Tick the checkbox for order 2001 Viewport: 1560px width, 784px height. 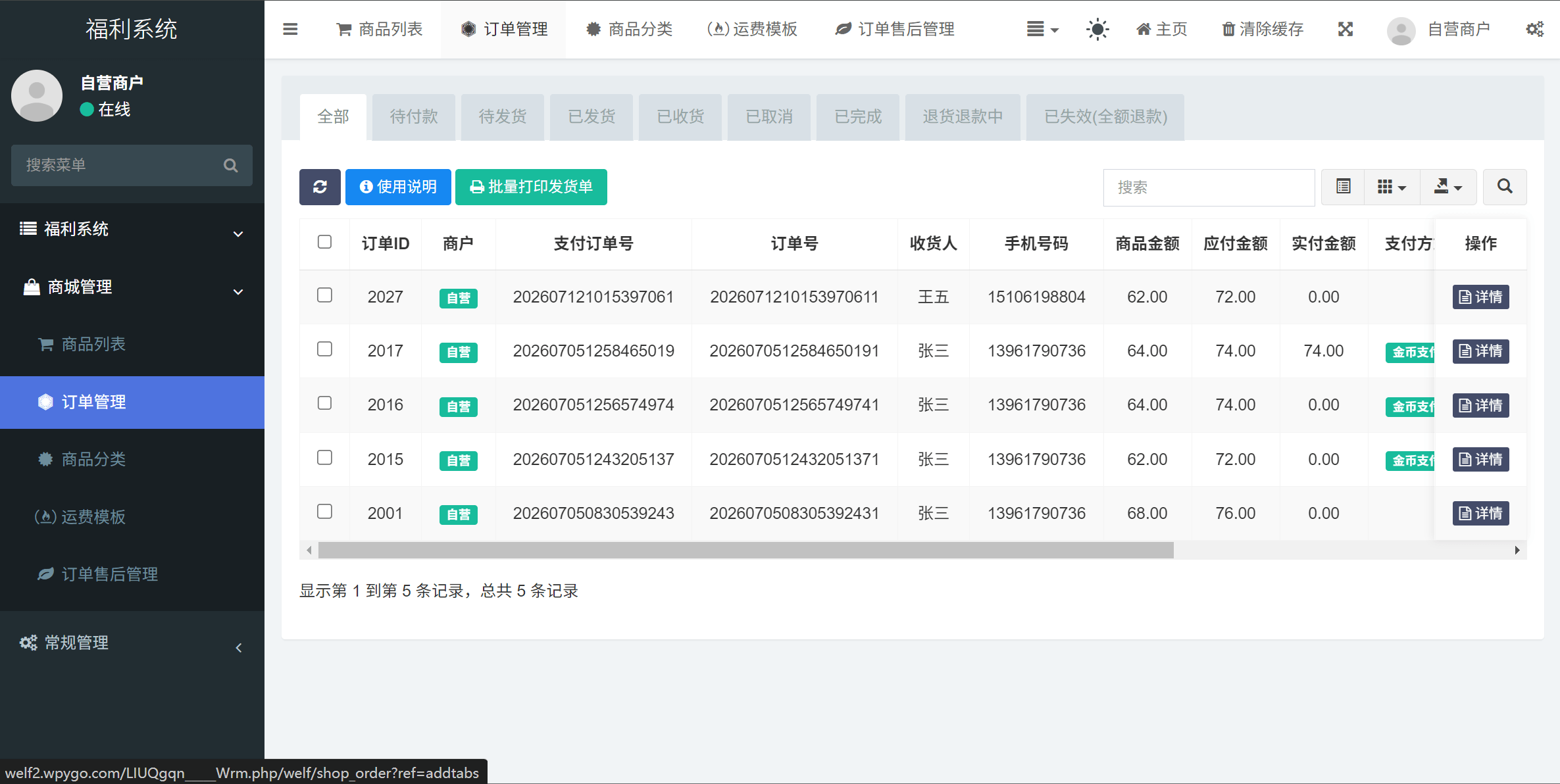tap(324, 512)
